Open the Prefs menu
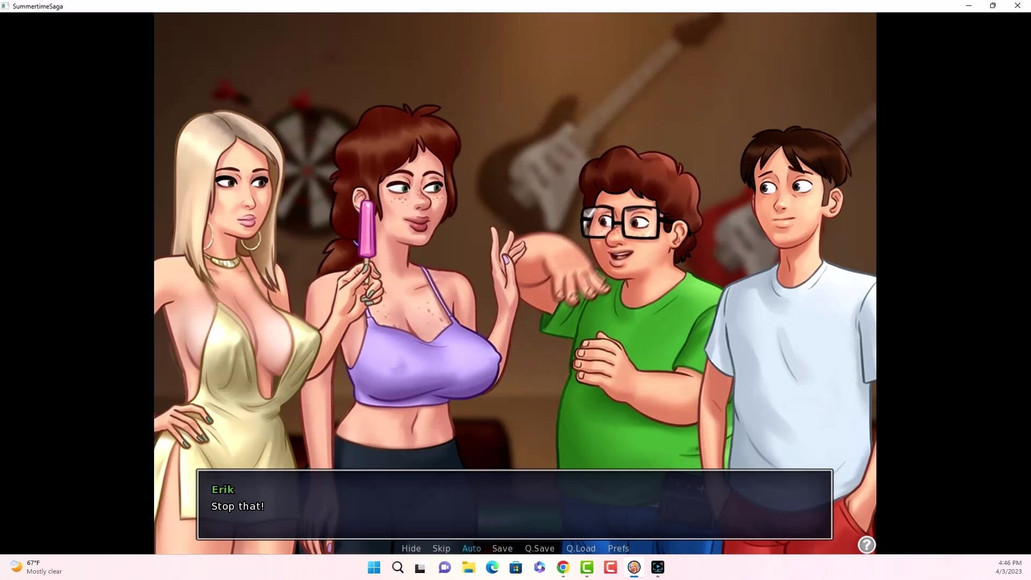 click(618, 548)
